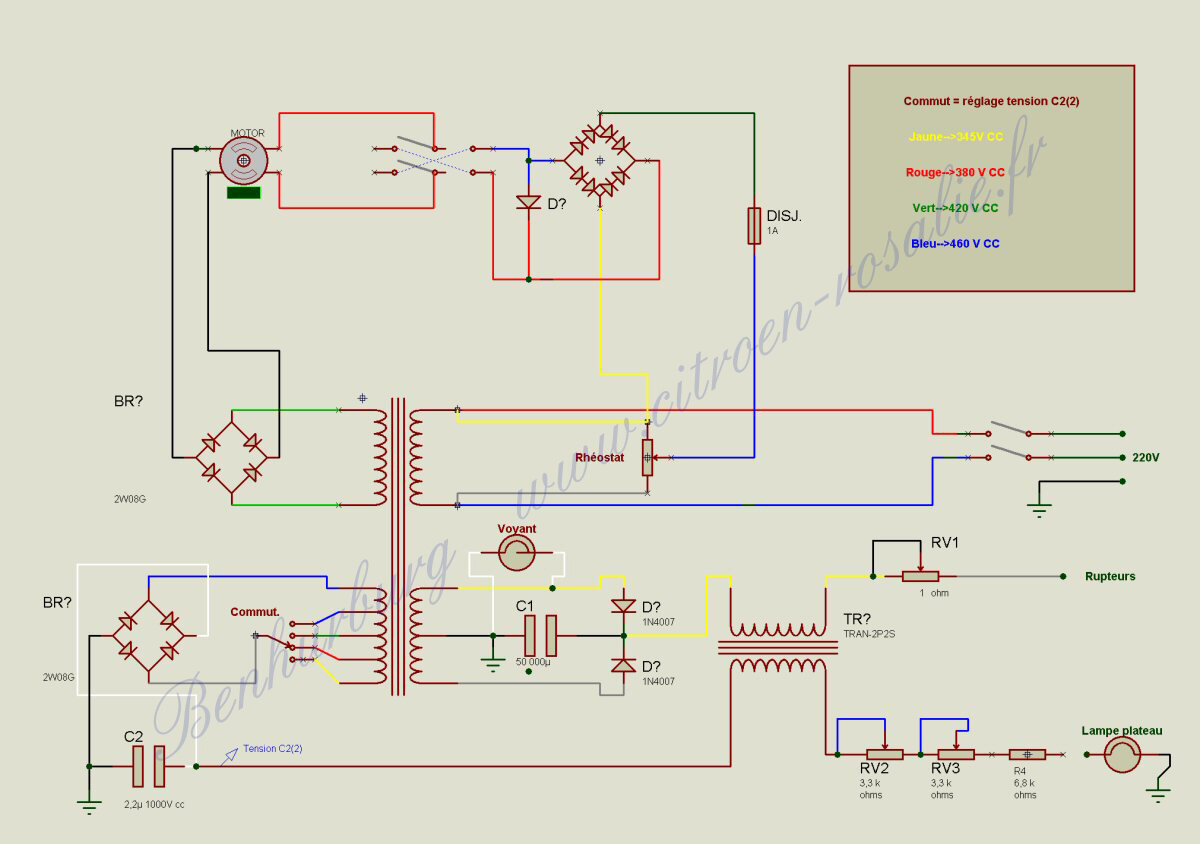
Task: Select the Voyant indicator lamp symbol
Action: (x=518, y=552)
